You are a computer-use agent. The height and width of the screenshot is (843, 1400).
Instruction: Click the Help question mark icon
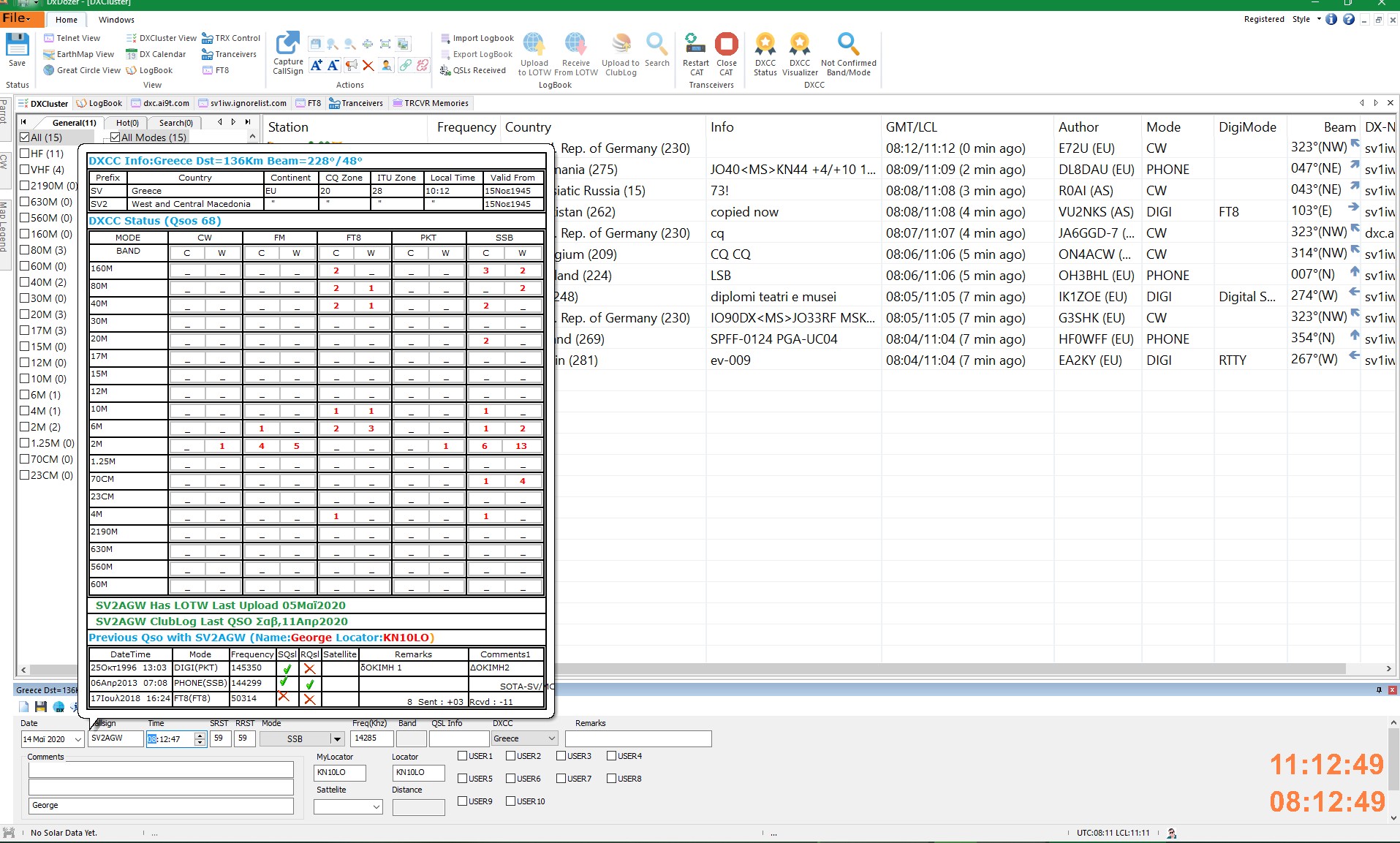(1349, 20)
